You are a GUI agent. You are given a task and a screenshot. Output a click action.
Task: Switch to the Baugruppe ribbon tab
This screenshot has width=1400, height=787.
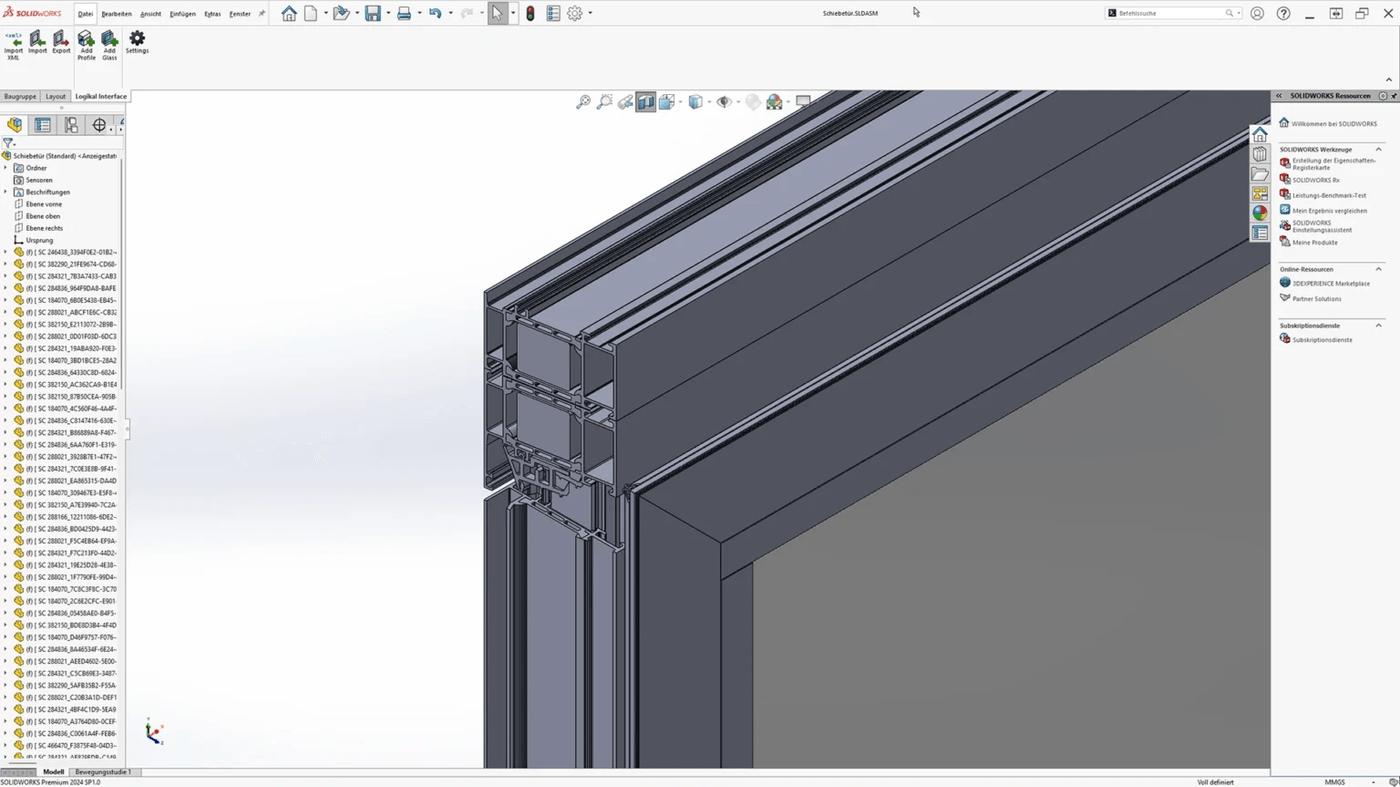point(20,96)
